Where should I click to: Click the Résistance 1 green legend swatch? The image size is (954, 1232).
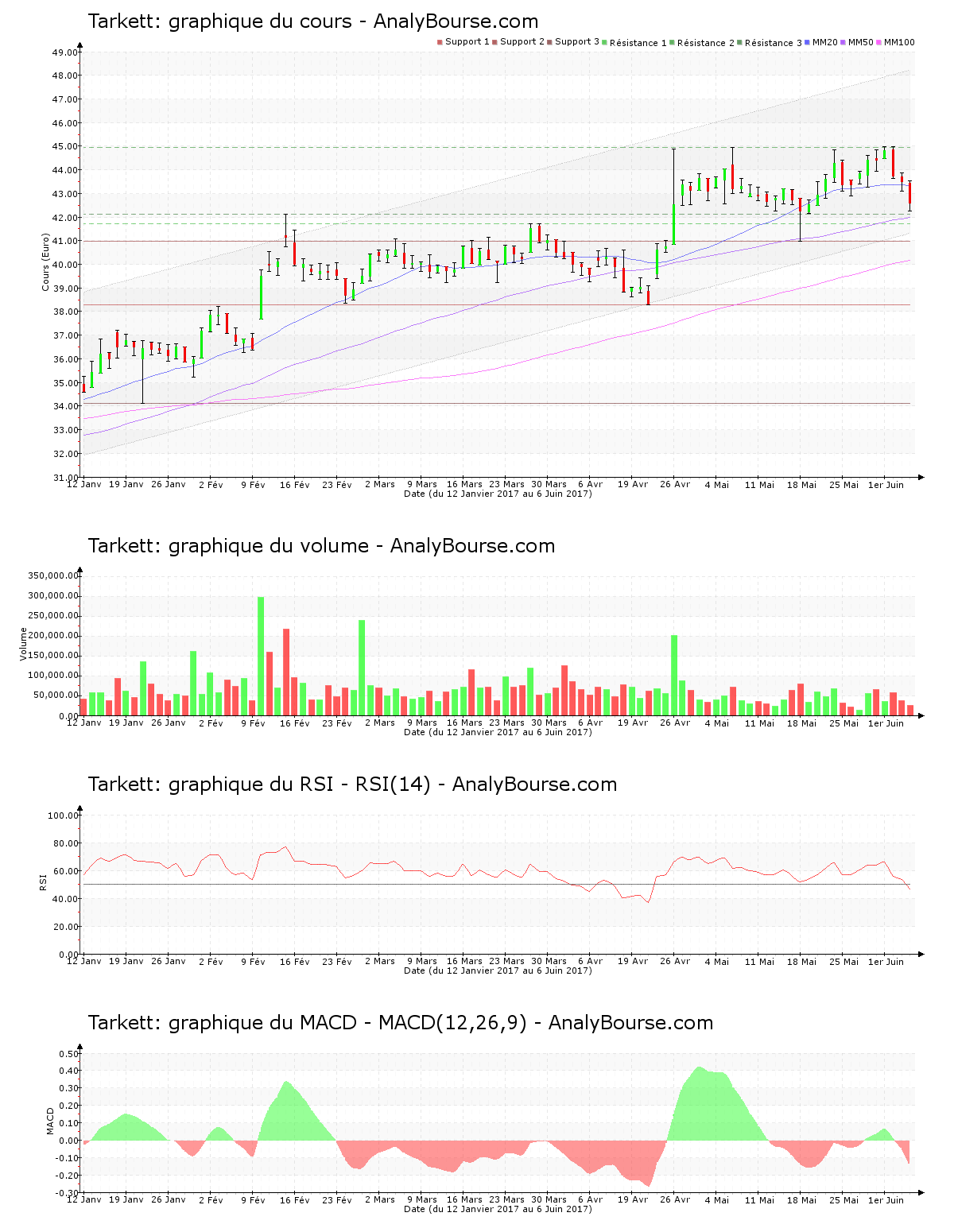coord(605,42)
